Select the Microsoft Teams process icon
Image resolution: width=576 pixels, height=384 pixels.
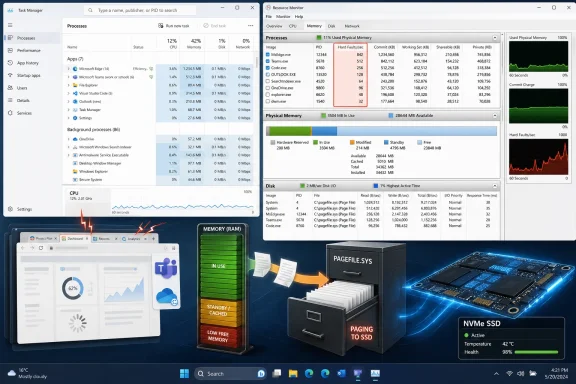pyautogui.click(x=75, y=77)
